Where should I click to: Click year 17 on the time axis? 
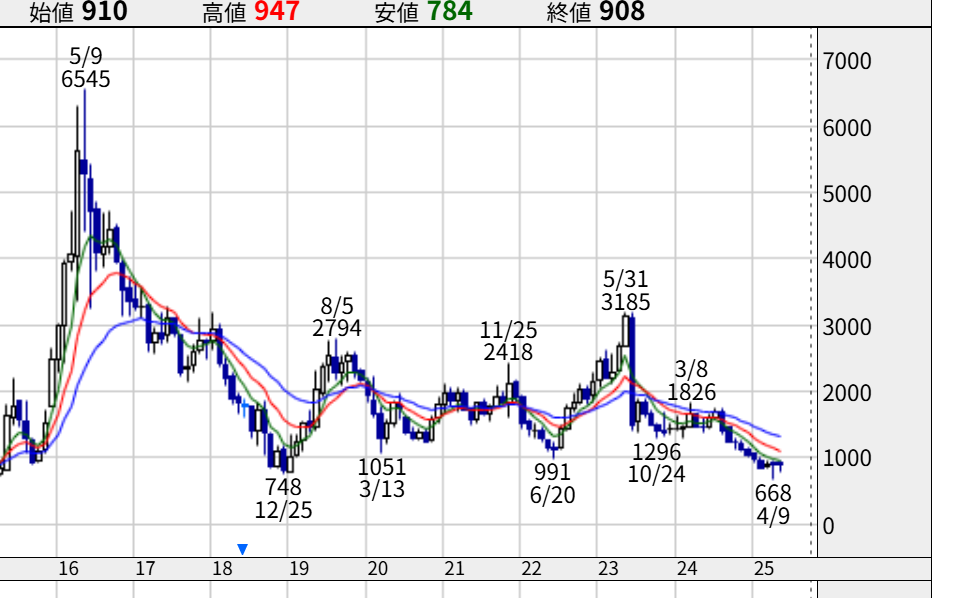pos(145,569)
